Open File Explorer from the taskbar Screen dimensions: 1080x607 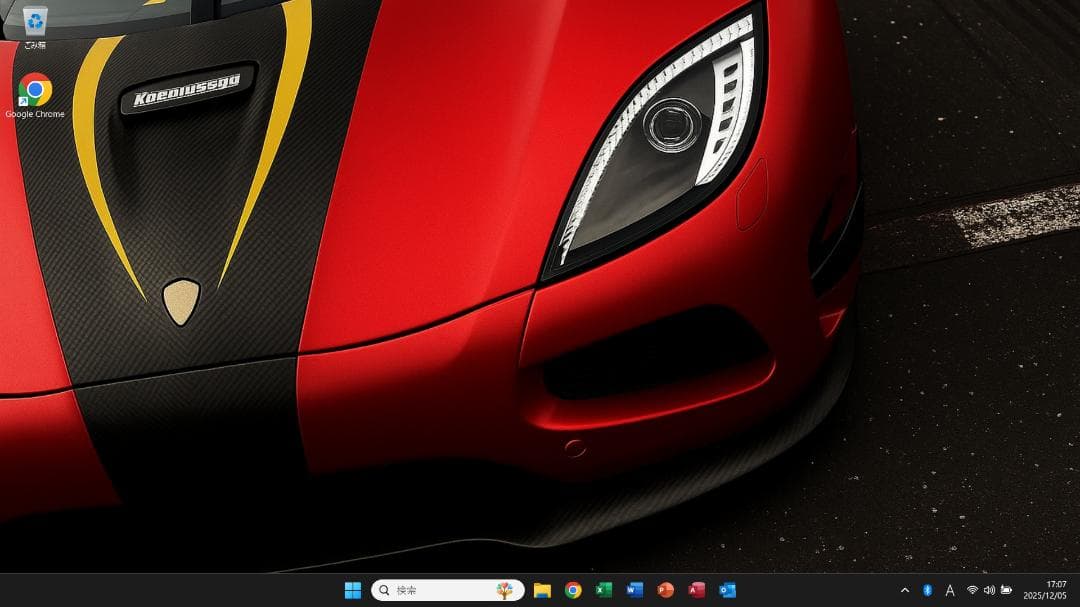tap(541, 590)
